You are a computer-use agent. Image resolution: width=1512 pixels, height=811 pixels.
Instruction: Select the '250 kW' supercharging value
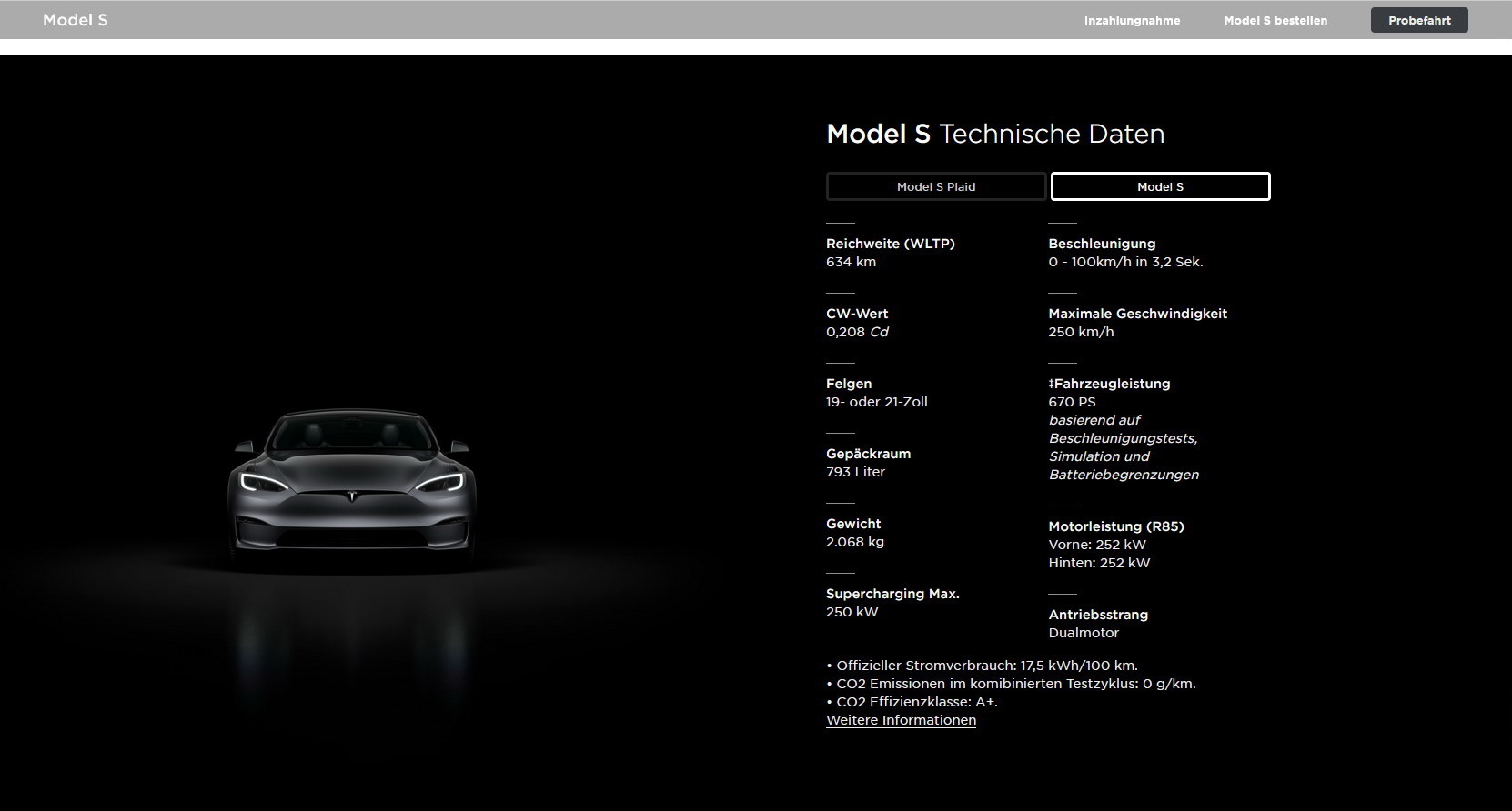click(852, 612)
